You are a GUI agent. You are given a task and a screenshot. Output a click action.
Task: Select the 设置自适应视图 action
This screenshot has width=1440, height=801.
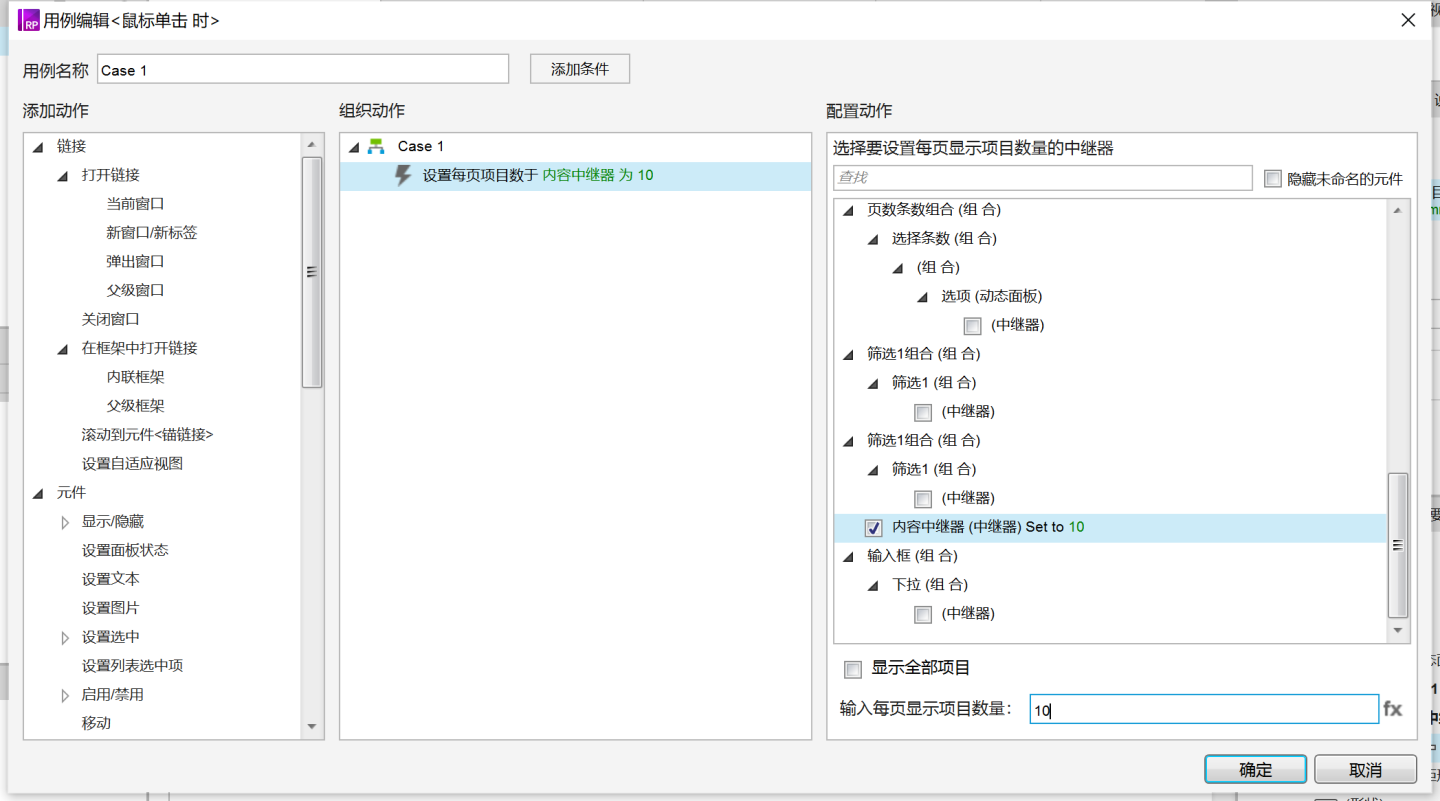click(132, 465)
